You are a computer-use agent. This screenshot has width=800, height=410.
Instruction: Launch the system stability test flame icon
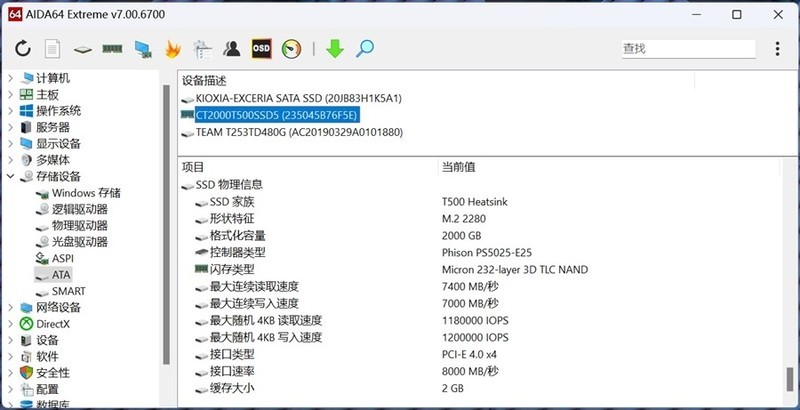coord(173,49)
